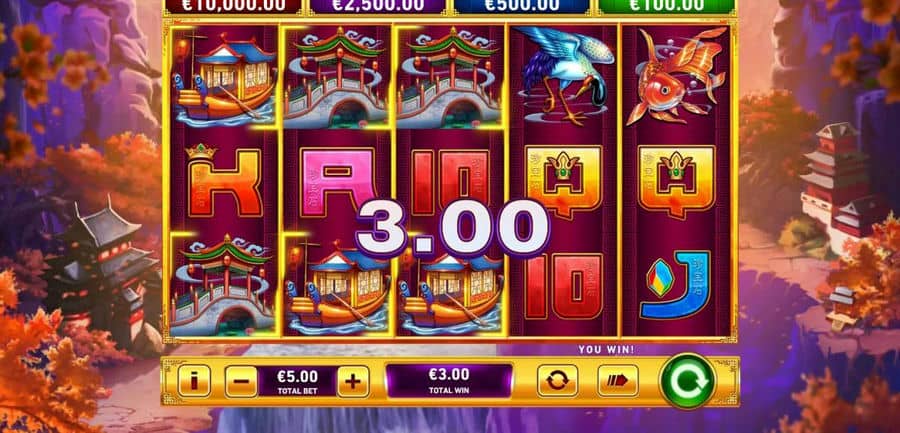
Task: Click the €3.00 total win display
Action: tap(449, 380)
